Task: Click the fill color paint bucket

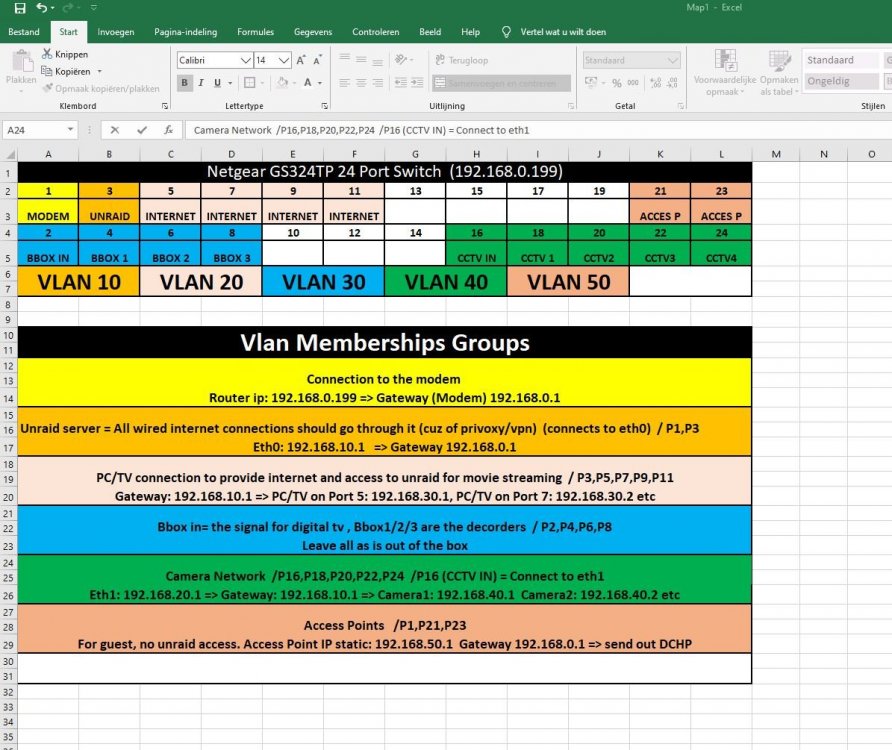Action: click(x=282, y=83)
